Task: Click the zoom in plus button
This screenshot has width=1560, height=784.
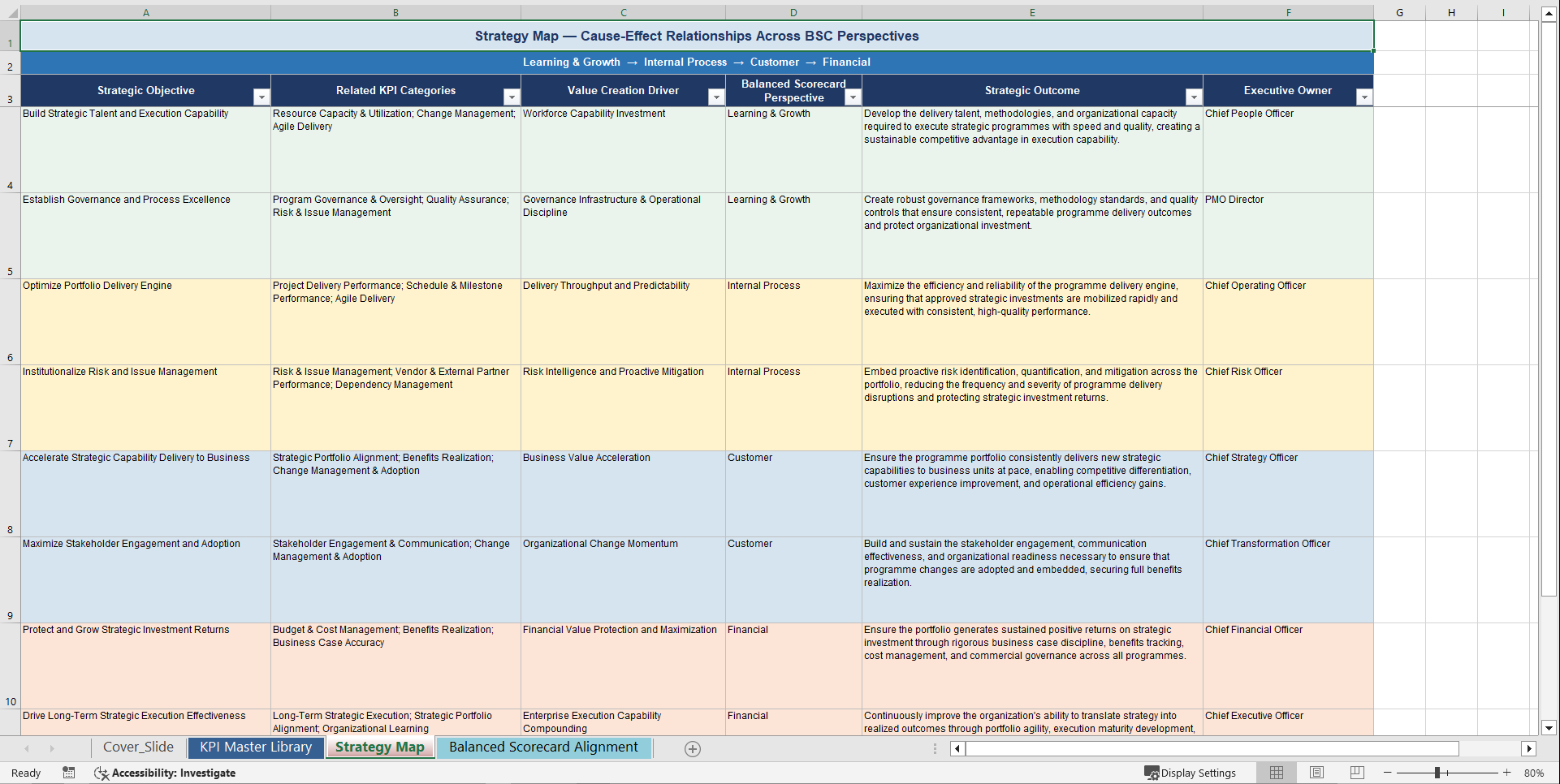Action: (x=1507, y=773)
